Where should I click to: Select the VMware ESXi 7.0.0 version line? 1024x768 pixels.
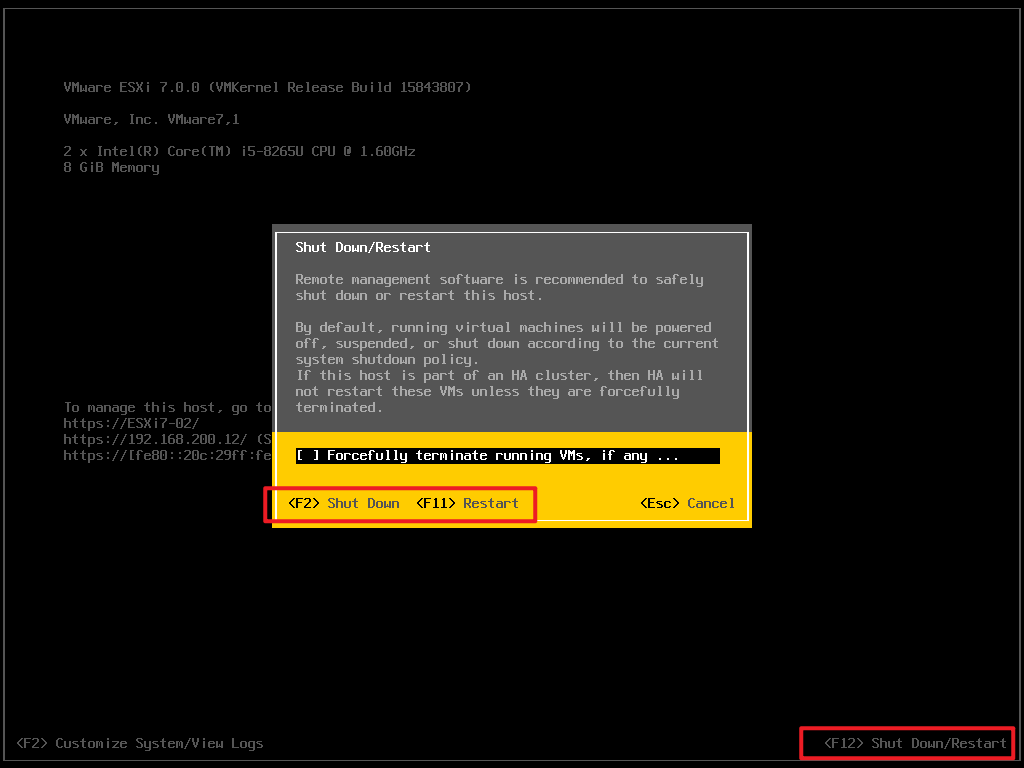click(x=267, y=88)
